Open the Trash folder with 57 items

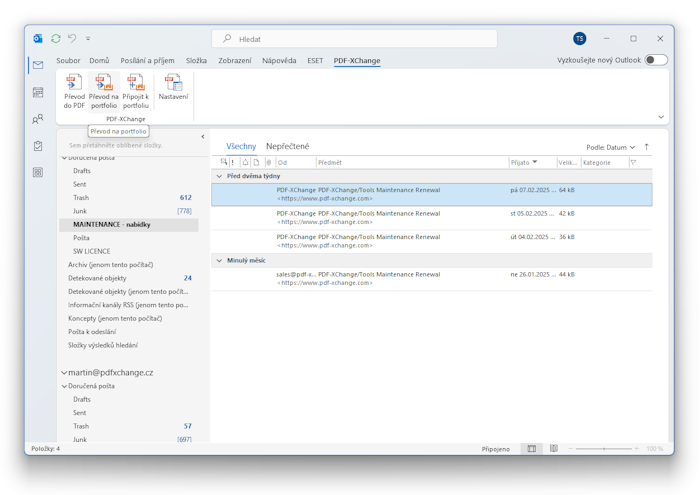[129, 426]
